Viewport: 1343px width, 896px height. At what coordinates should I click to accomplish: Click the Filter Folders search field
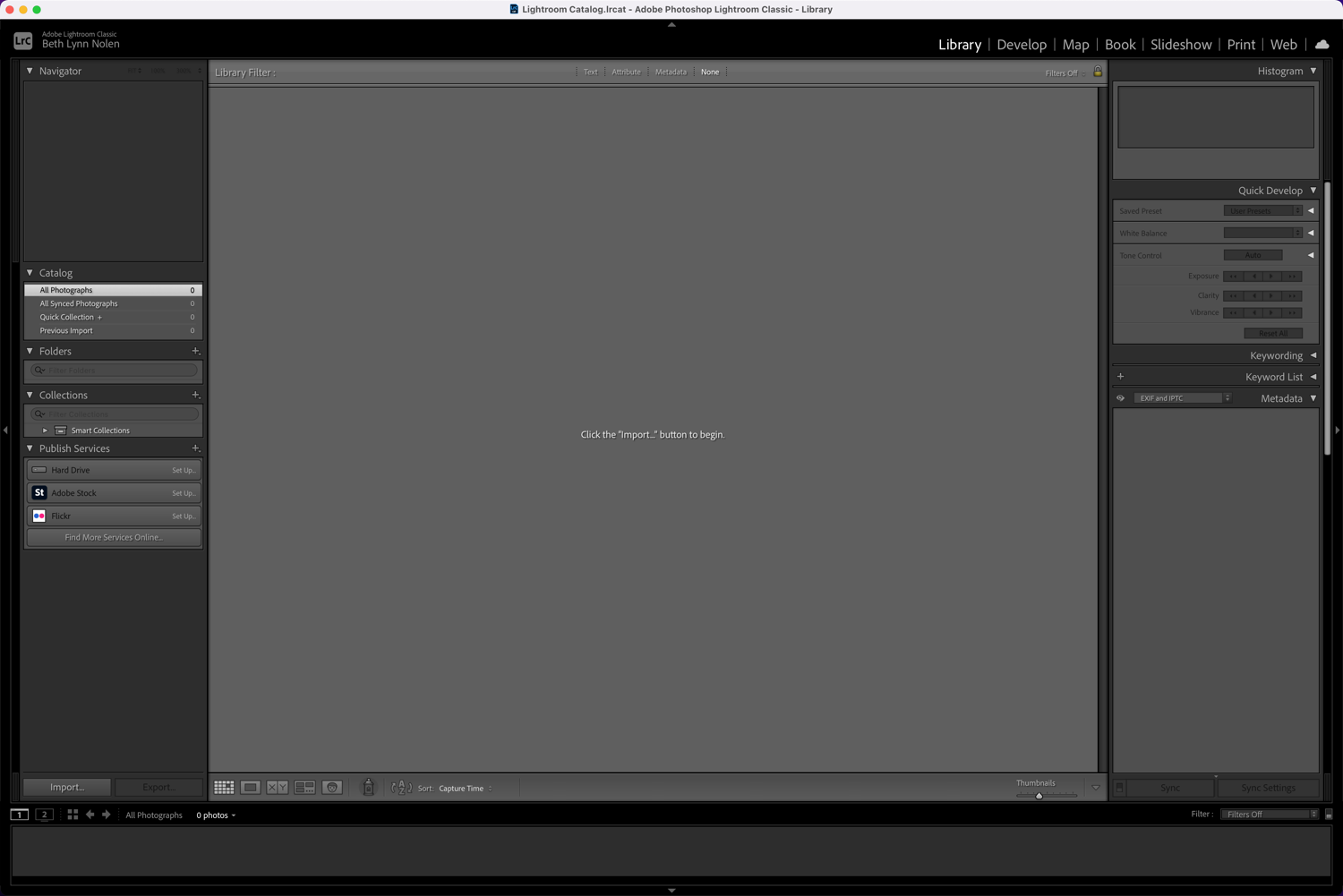point(114,370)
